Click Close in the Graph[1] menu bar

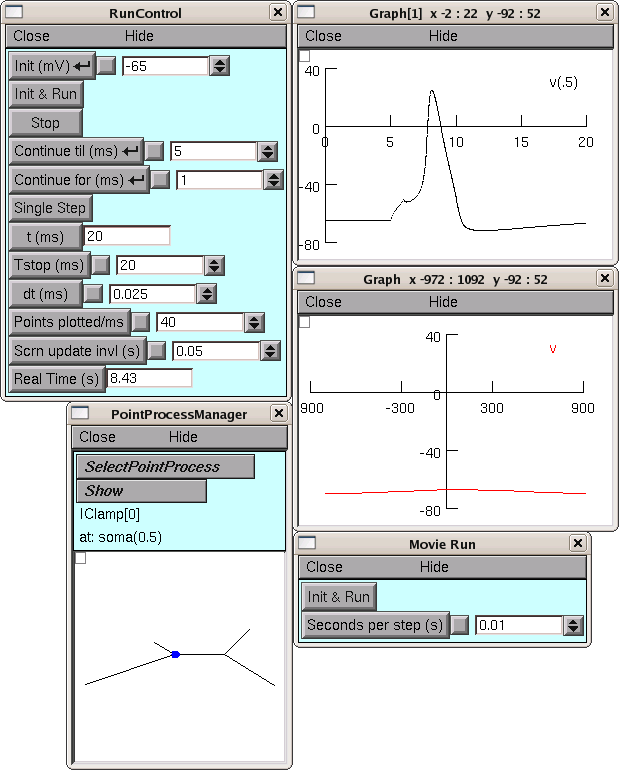[323, 36]
